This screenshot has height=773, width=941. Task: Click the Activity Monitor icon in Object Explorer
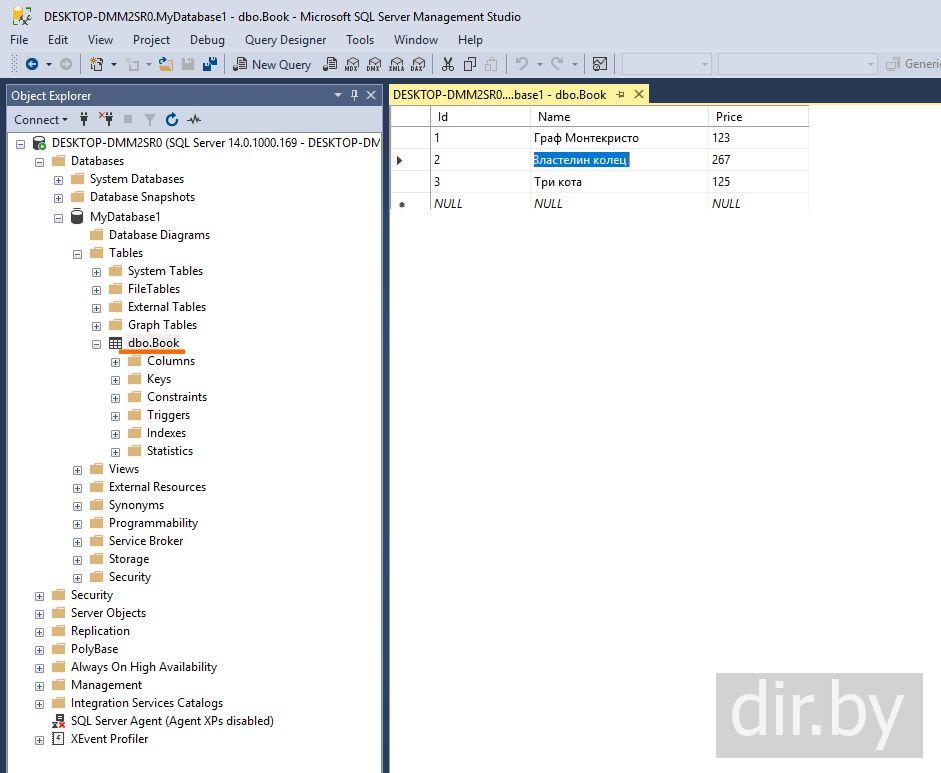coord(193,120)
